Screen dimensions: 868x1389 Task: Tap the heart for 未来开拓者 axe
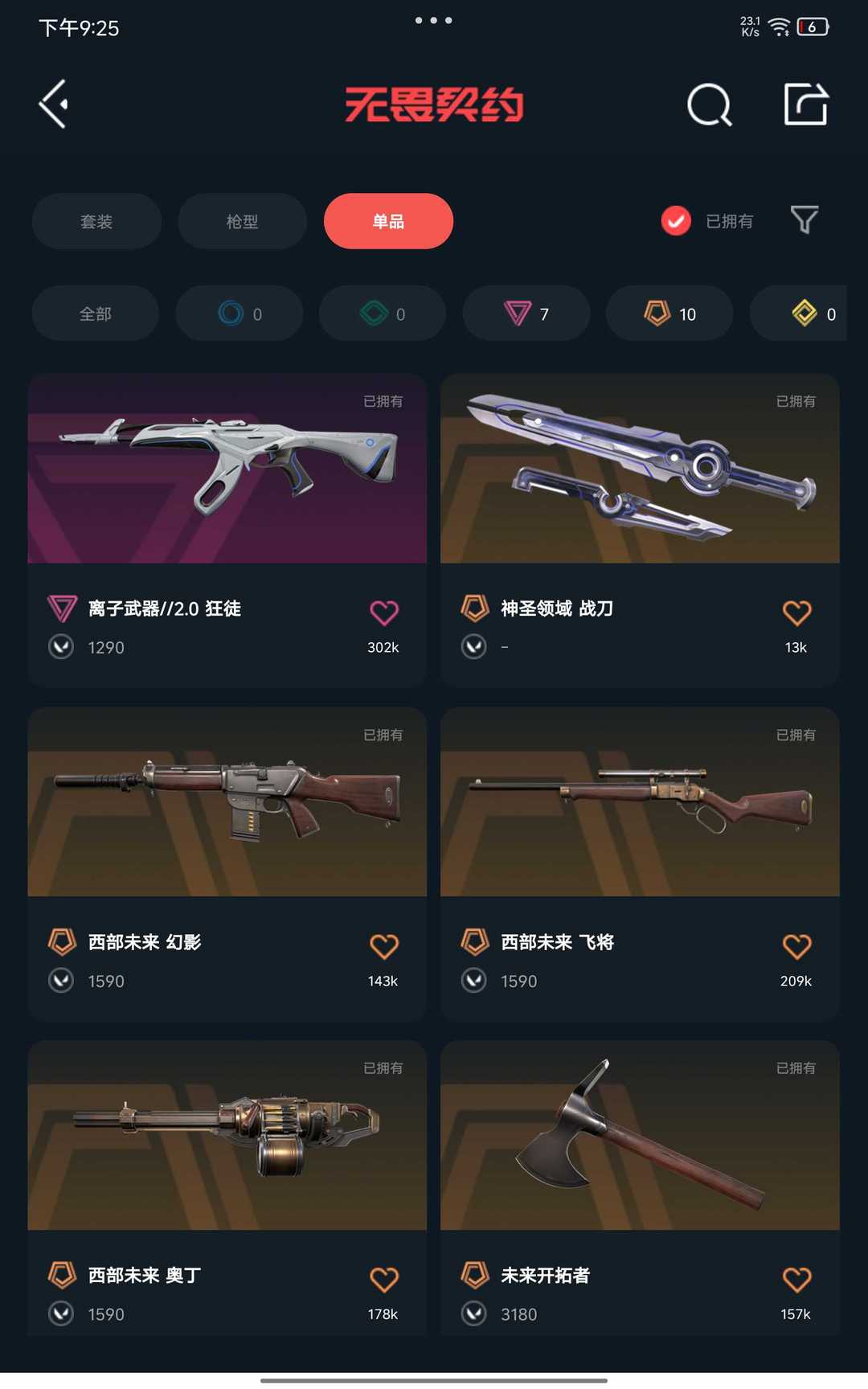(796, 1279)
